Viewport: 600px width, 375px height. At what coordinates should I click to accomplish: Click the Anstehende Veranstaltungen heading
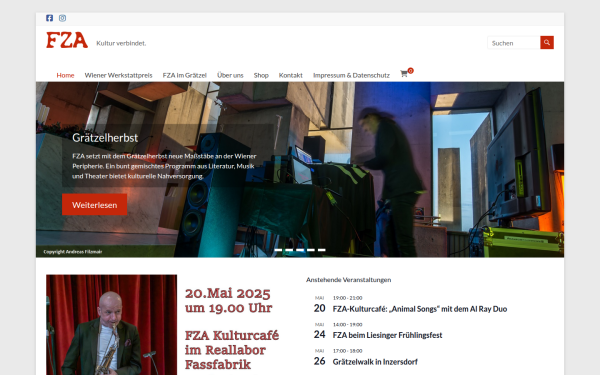pyautogui.click(x=349, y=280)
